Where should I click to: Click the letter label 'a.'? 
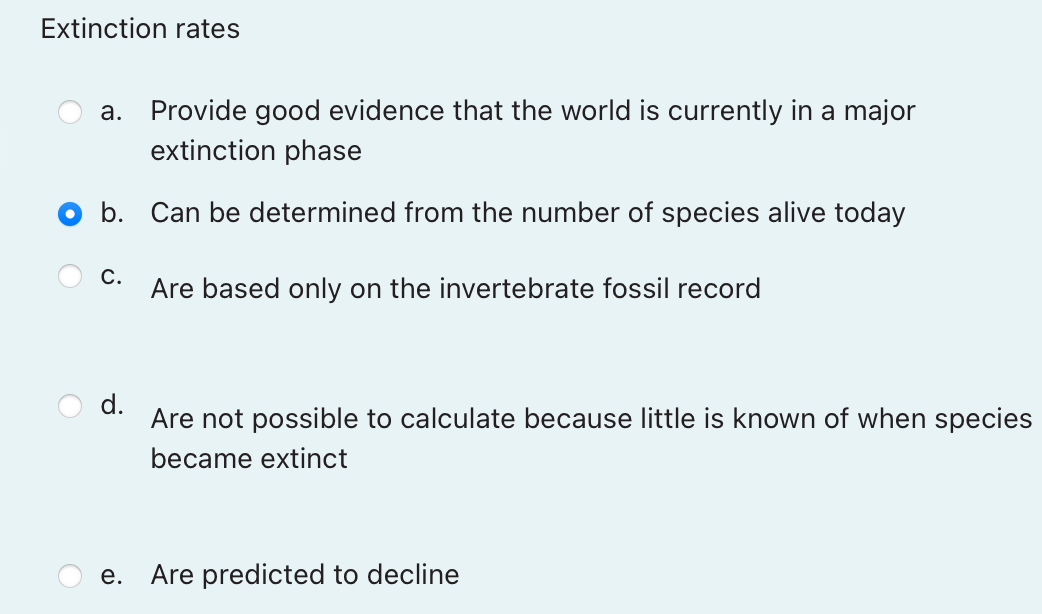[111, 111]
